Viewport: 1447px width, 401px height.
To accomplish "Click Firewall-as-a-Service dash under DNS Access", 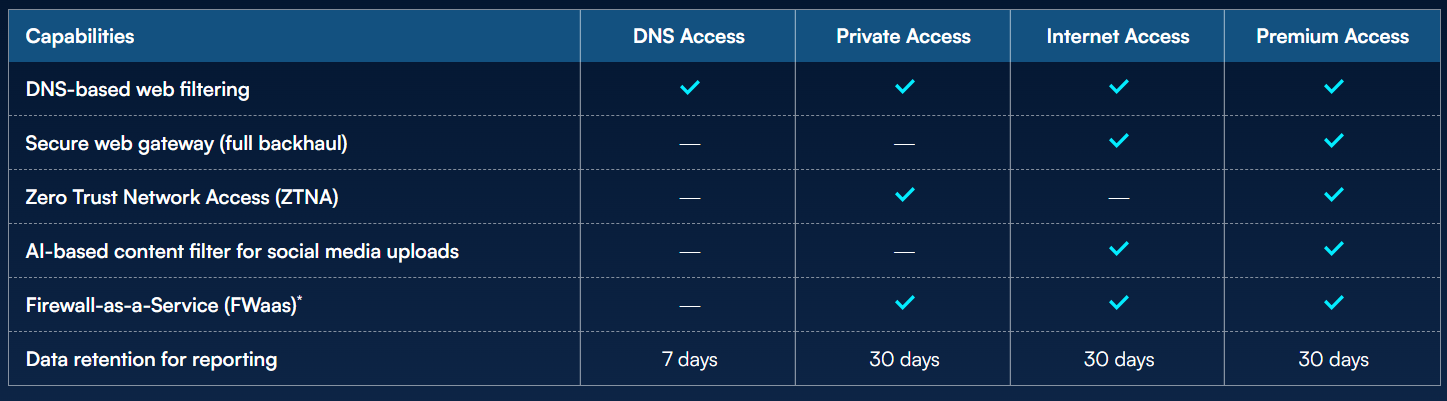I will pos(689,306).
